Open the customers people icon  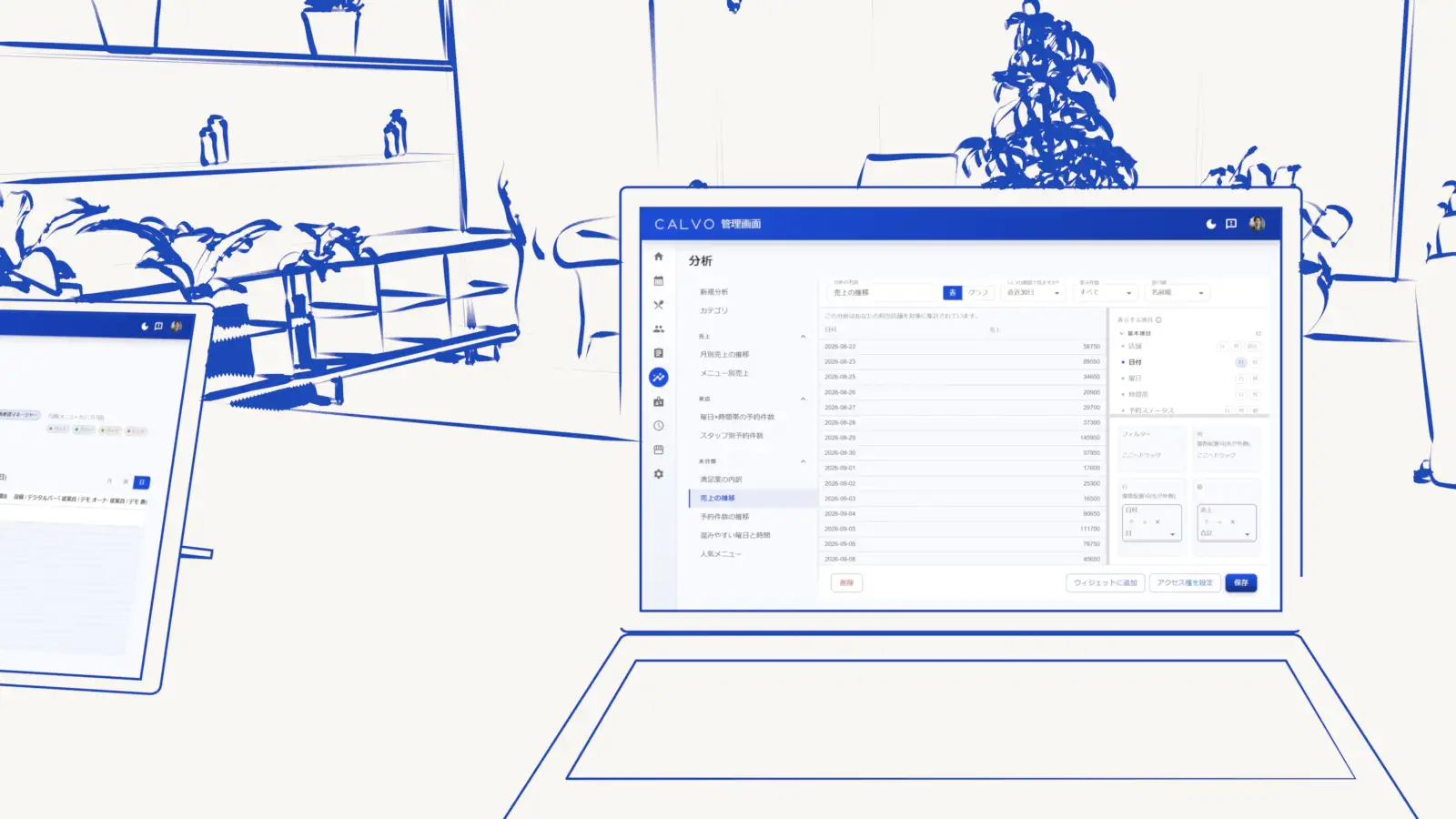(x=658, y=329)
